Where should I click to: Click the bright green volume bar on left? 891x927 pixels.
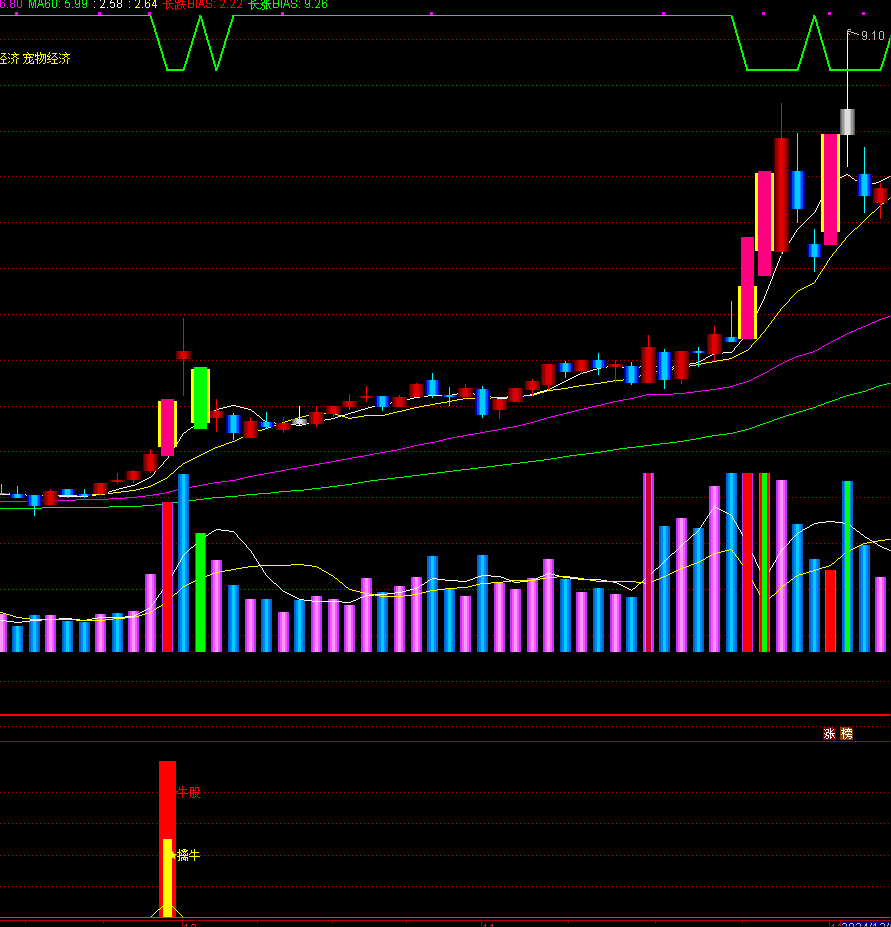click(x=200, y=592)
